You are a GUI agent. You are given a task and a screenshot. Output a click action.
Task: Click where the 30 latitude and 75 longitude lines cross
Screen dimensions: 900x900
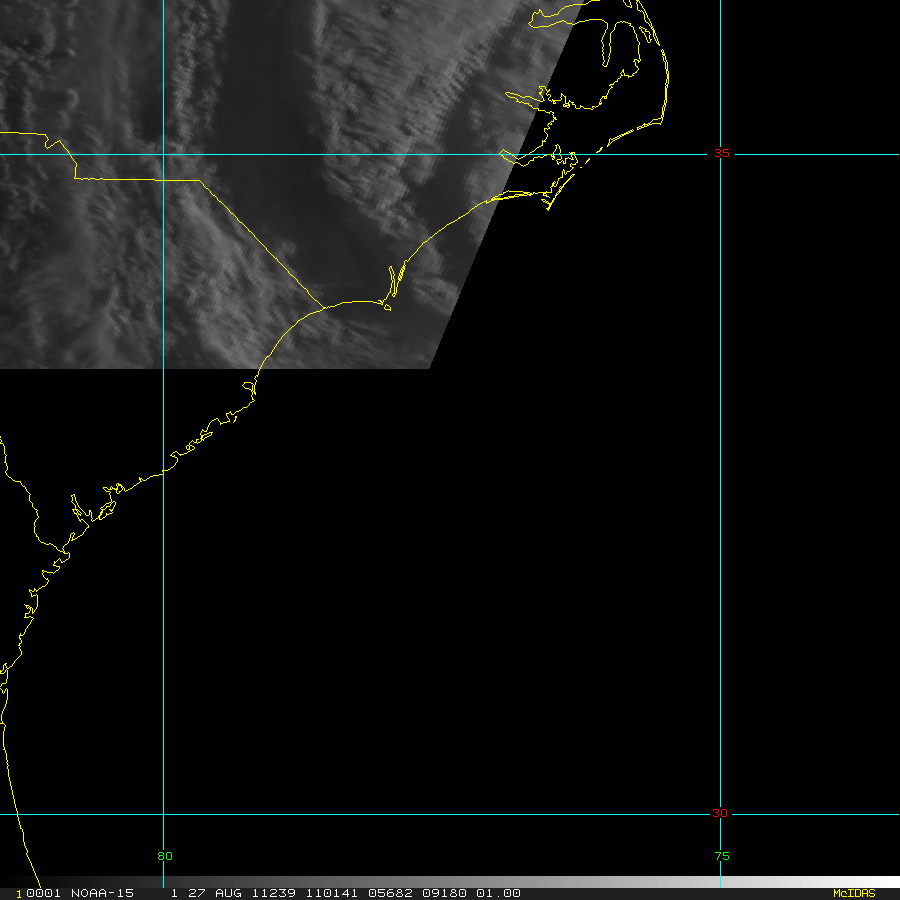[x=721, y=814]
